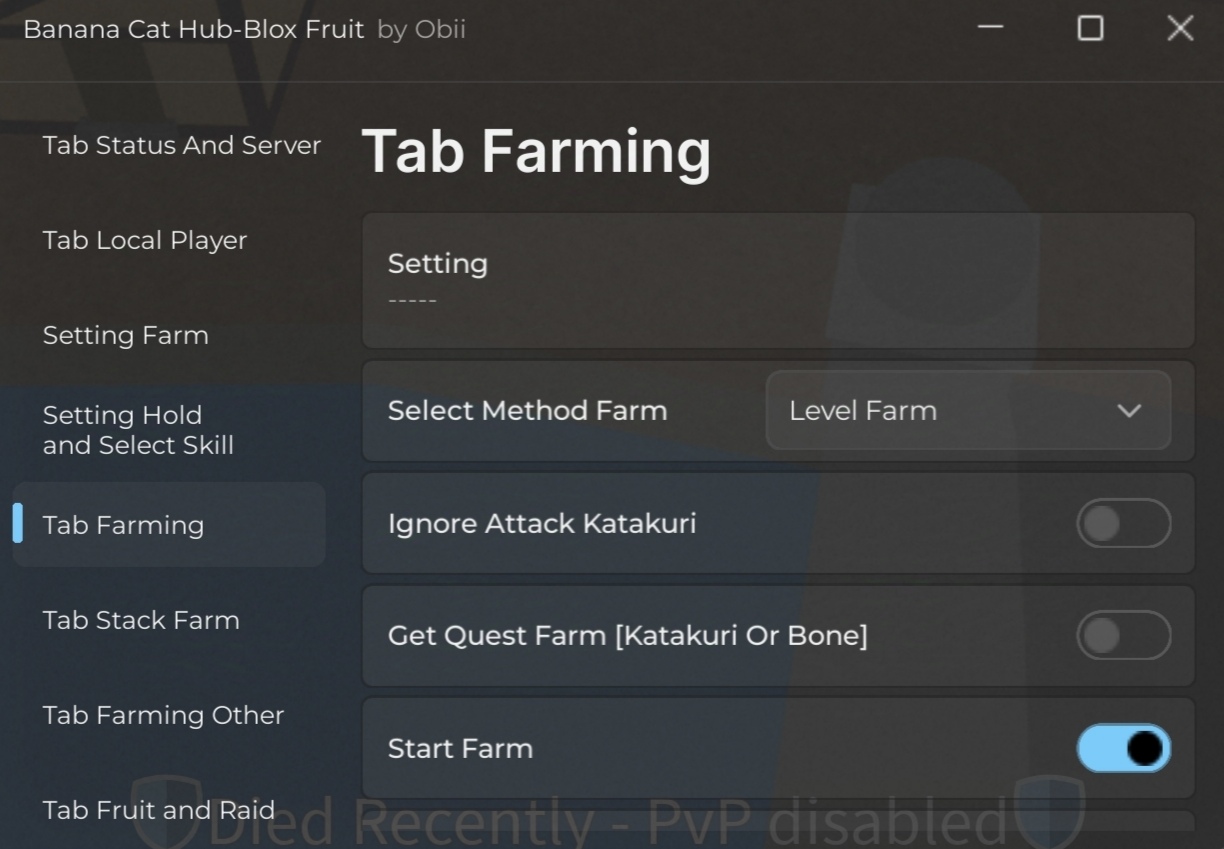Open Tab Fruit and Raid
The width and height of the screenshot is (1224, 849).
coord(159,810)
